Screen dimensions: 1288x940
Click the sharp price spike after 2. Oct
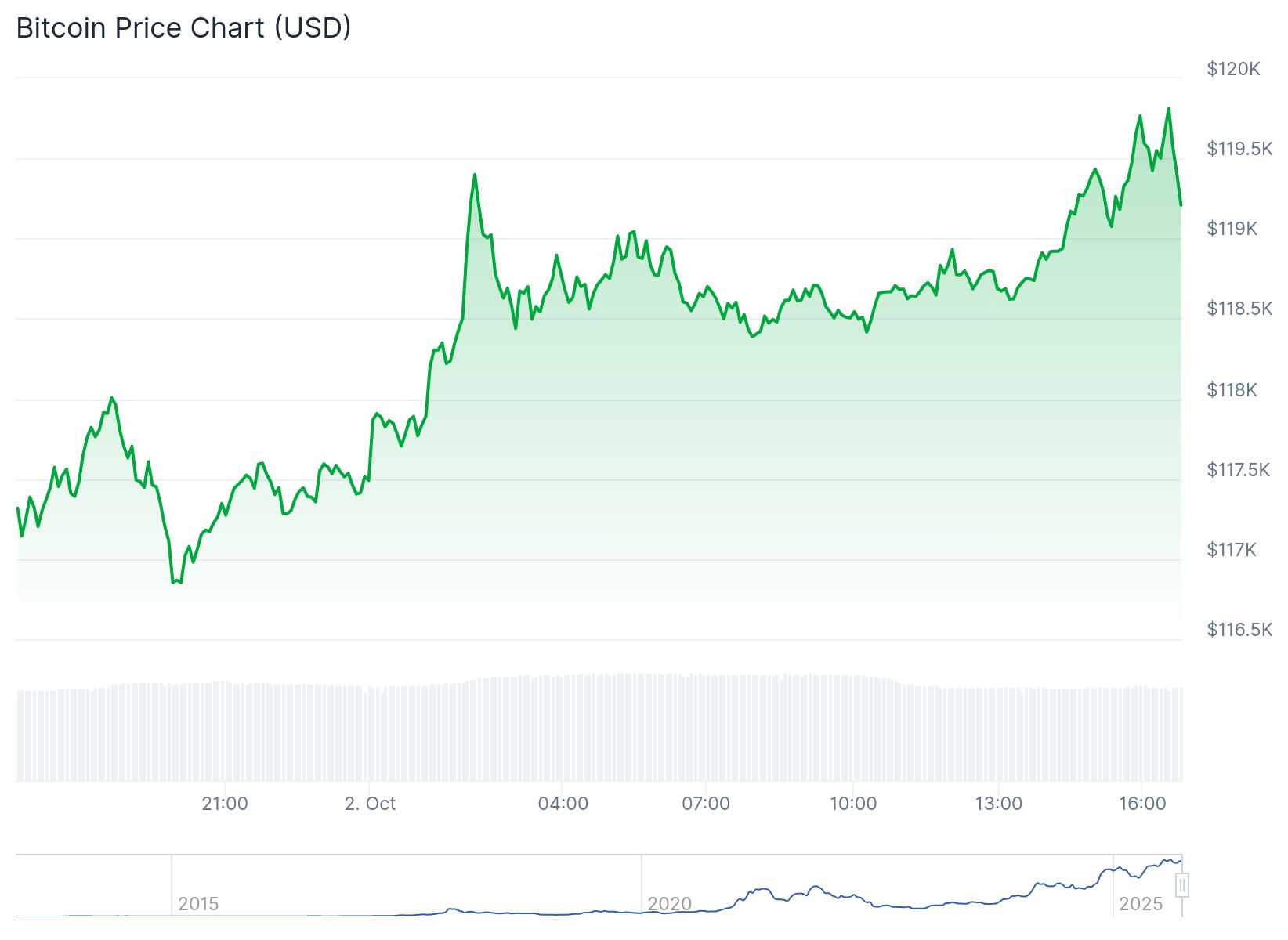click(x=475, y=175)
